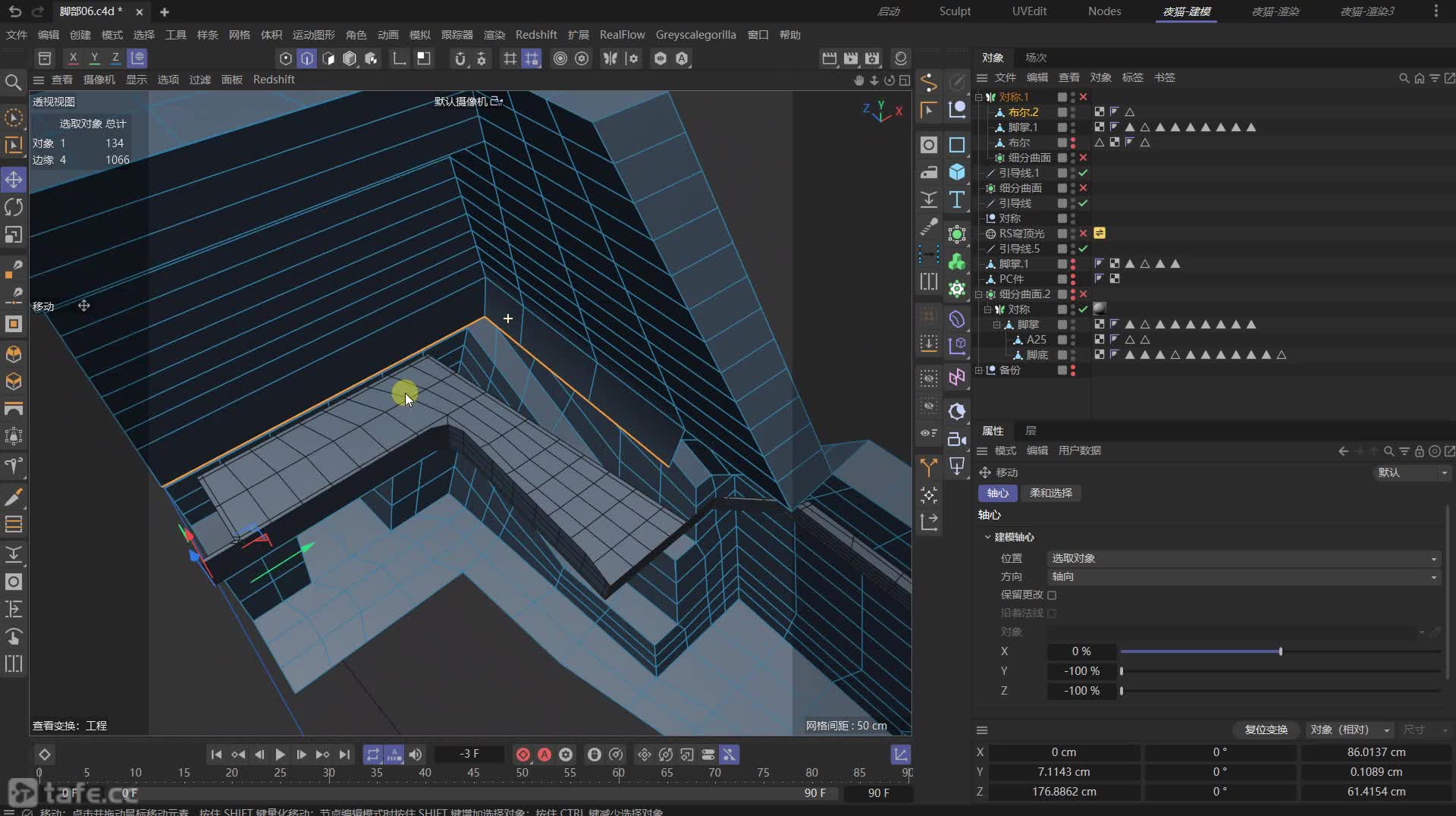Click the search magnifier in left toolbar
Image resolution: width=1456 pixels, height=816 pixels.
click(13, 82)
